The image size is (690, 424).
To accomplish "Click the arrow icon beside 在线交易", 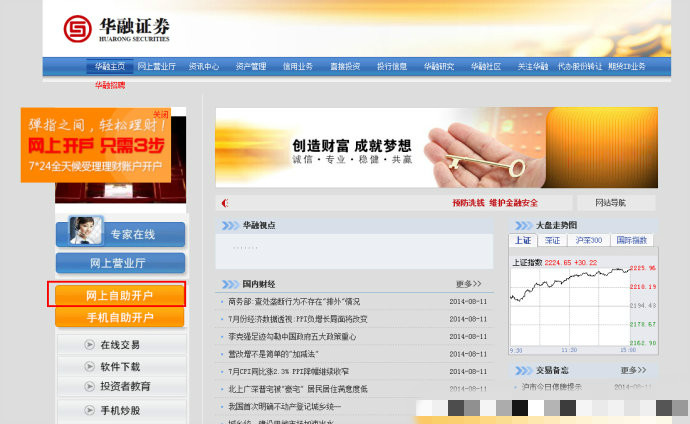I will (89, 345).
